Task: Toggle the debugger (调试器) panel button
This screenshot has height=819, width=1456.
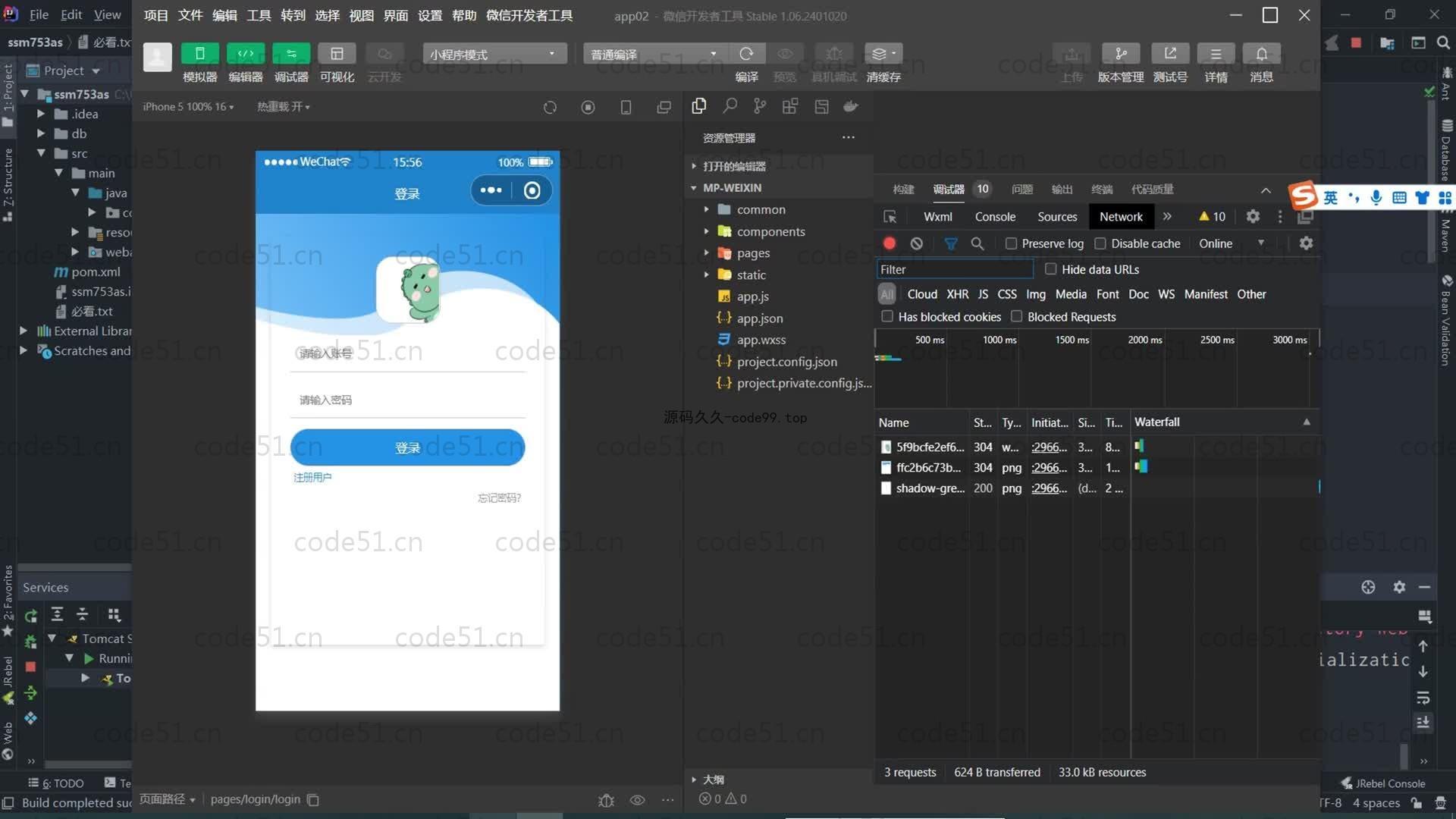Action: 291,54
